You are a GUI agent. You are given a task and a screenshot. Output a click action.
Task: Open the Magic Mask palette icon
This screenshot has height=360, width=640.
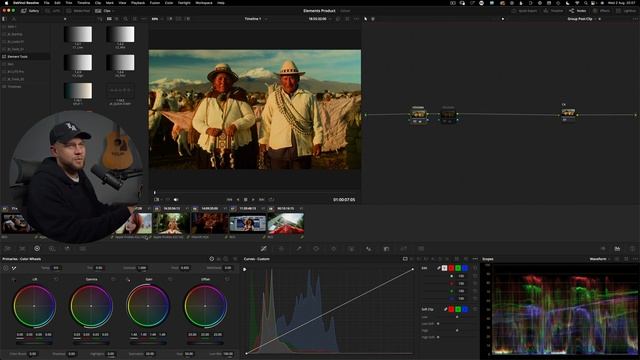coord(351,248)
